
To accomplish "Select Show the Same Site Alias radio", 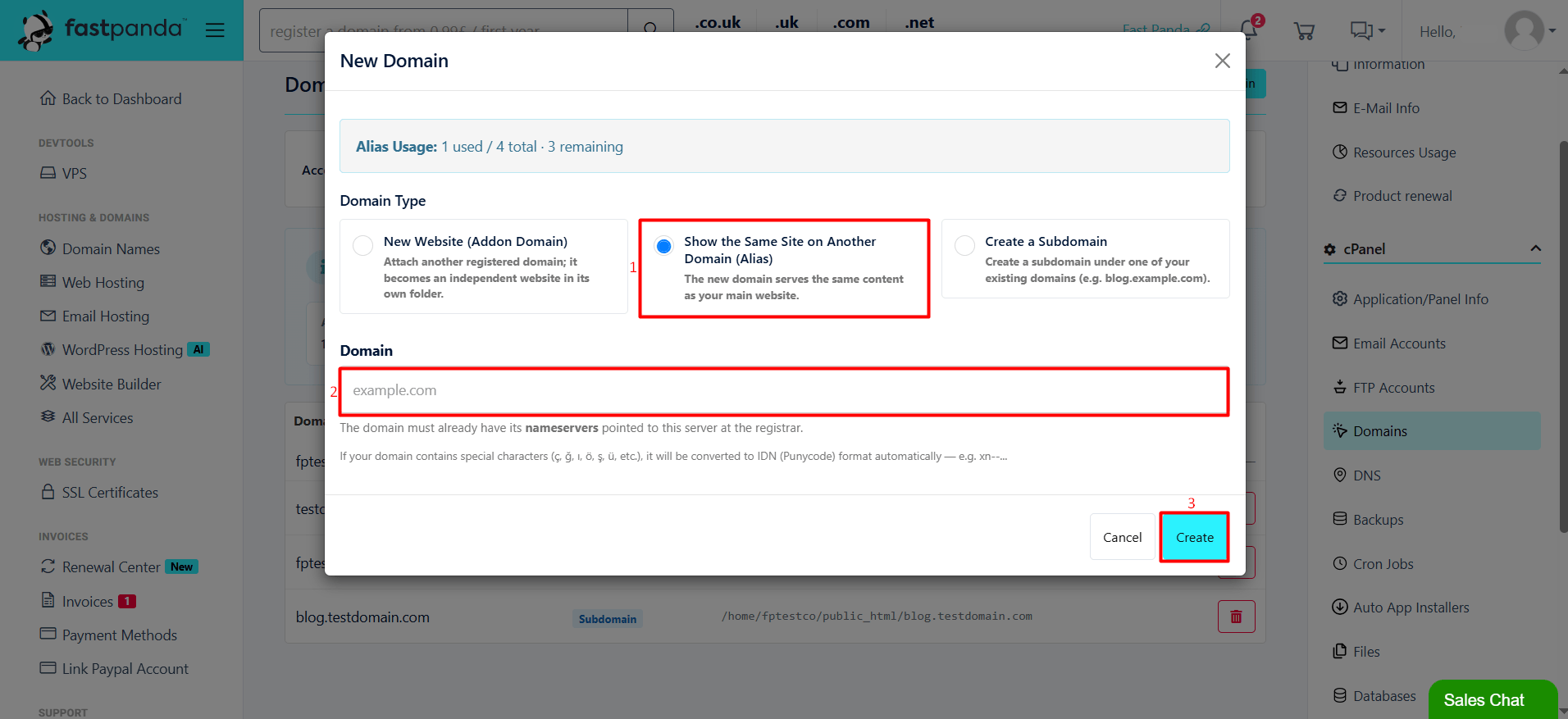I will [x=663, y=246].
